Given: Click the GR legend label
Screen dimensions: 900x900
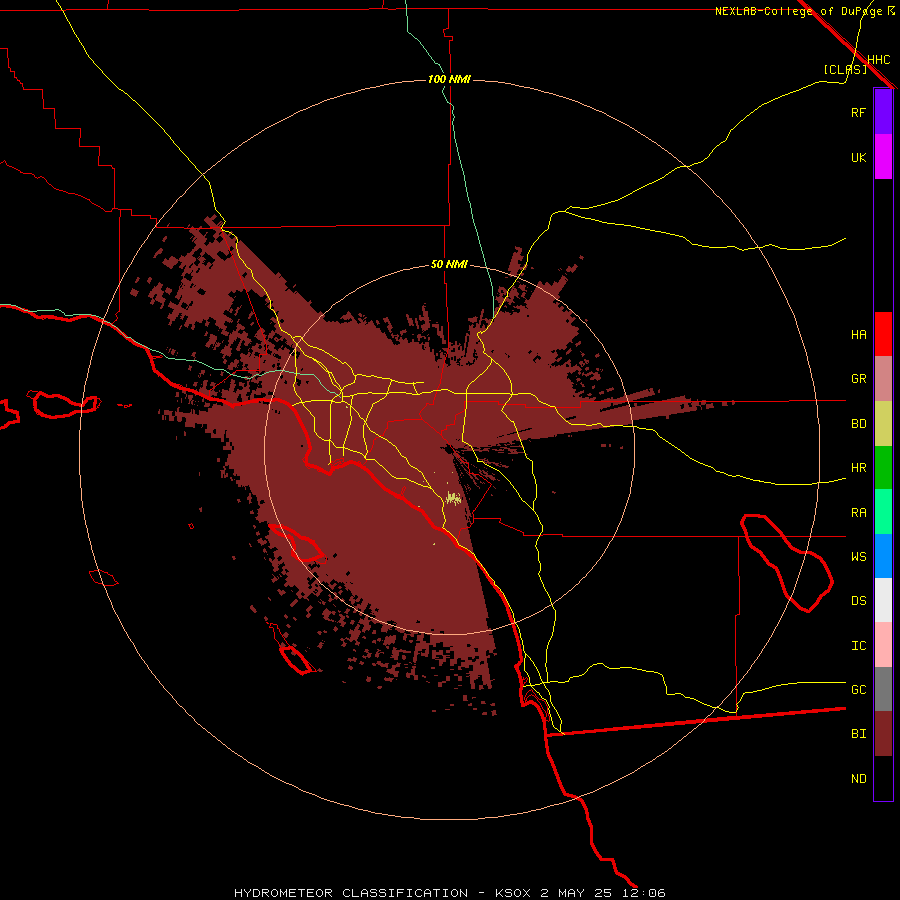Looking at the screenshot, I should pos(858,379).
